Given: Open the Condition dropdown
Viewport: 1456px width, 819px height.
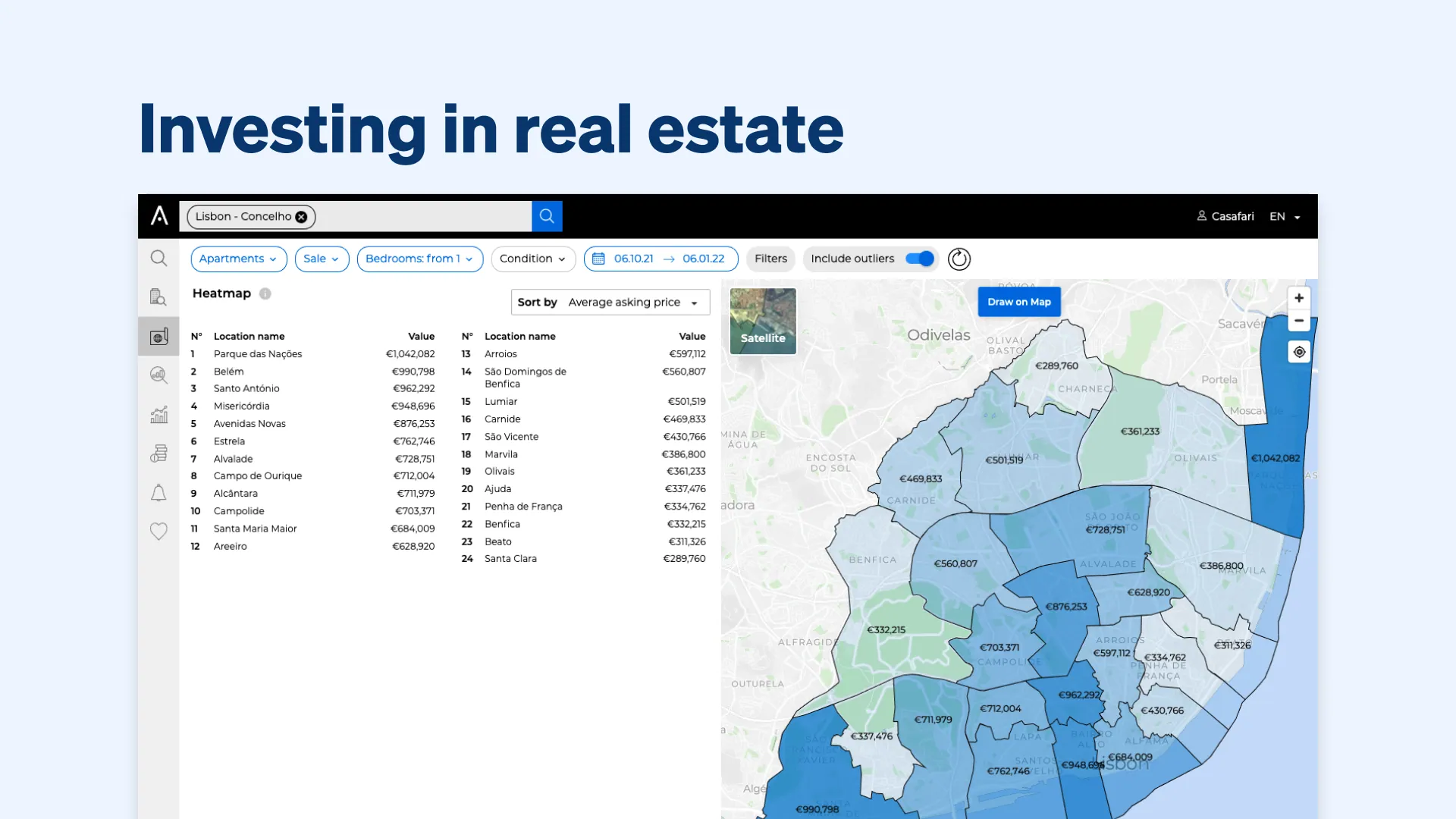Looking at the screenshot, I should tap(533, 259).
